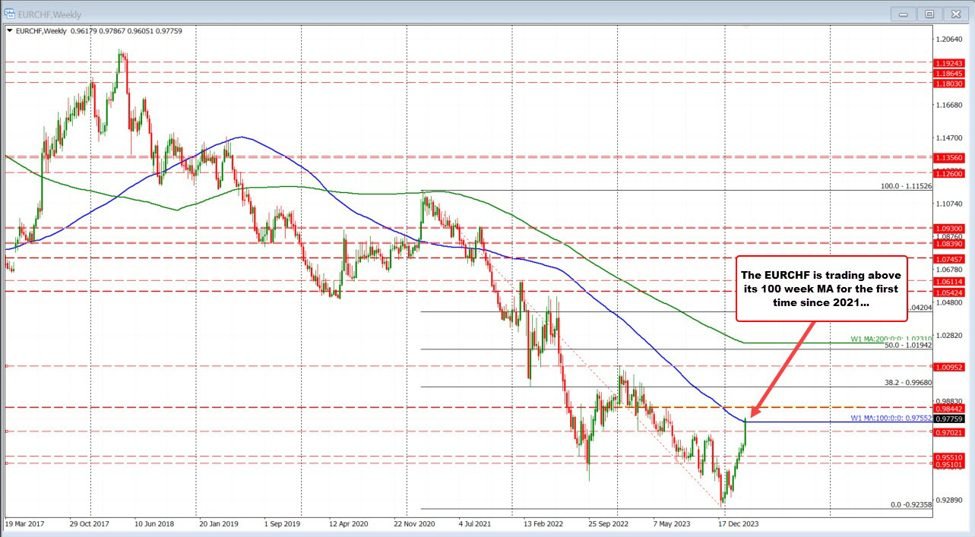Image resolution: width=975 pixels, height=537 pixels.
Task: Close the EURCHF Weekly chart window
Action: (954, 14)
